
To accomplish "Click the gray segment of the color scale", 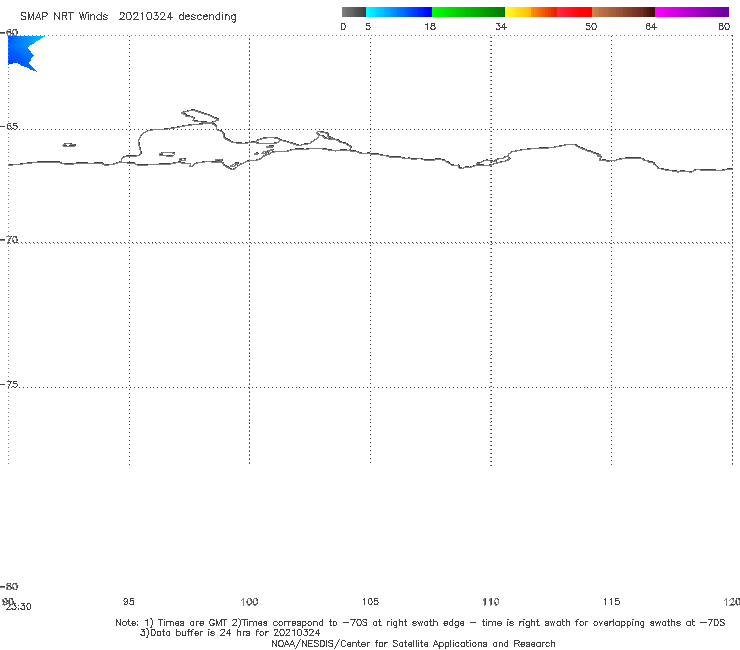I will point(353,12).
